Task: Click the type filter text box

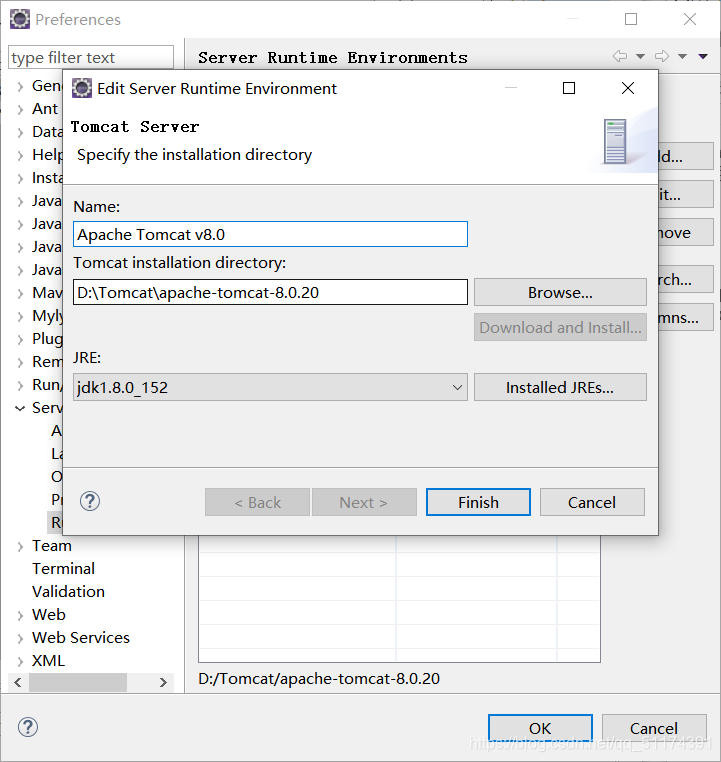Action: point(91,57)
